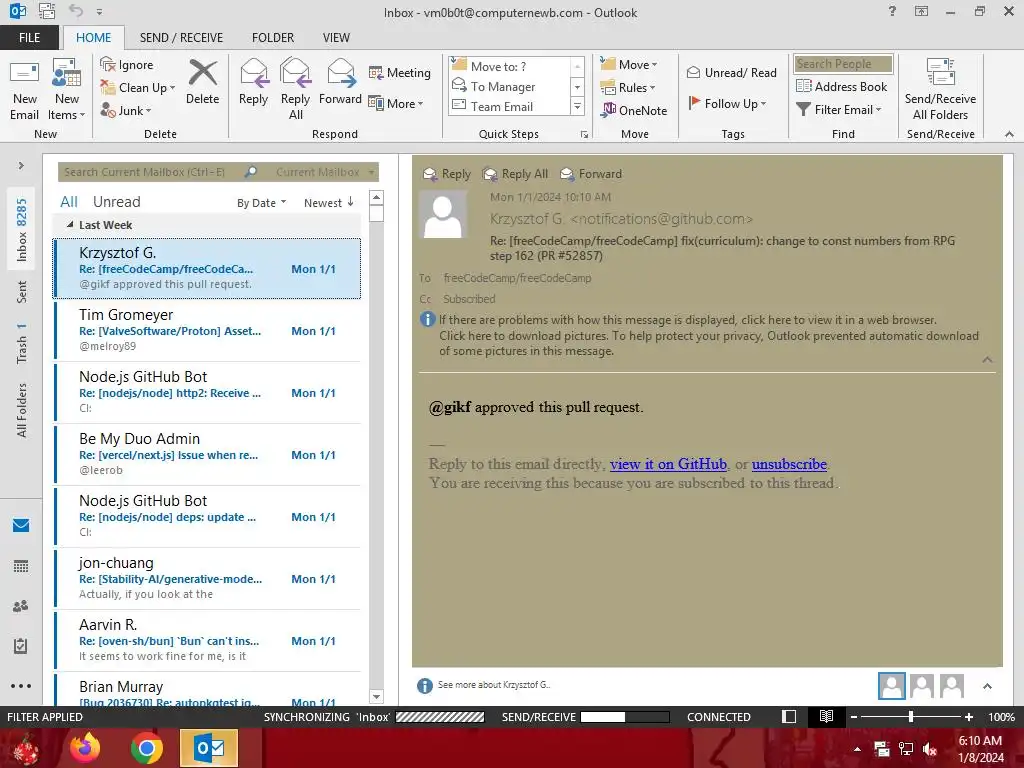Switch to Calendar view
This screenshot has width=1024, height=768.
coord(21,566)
